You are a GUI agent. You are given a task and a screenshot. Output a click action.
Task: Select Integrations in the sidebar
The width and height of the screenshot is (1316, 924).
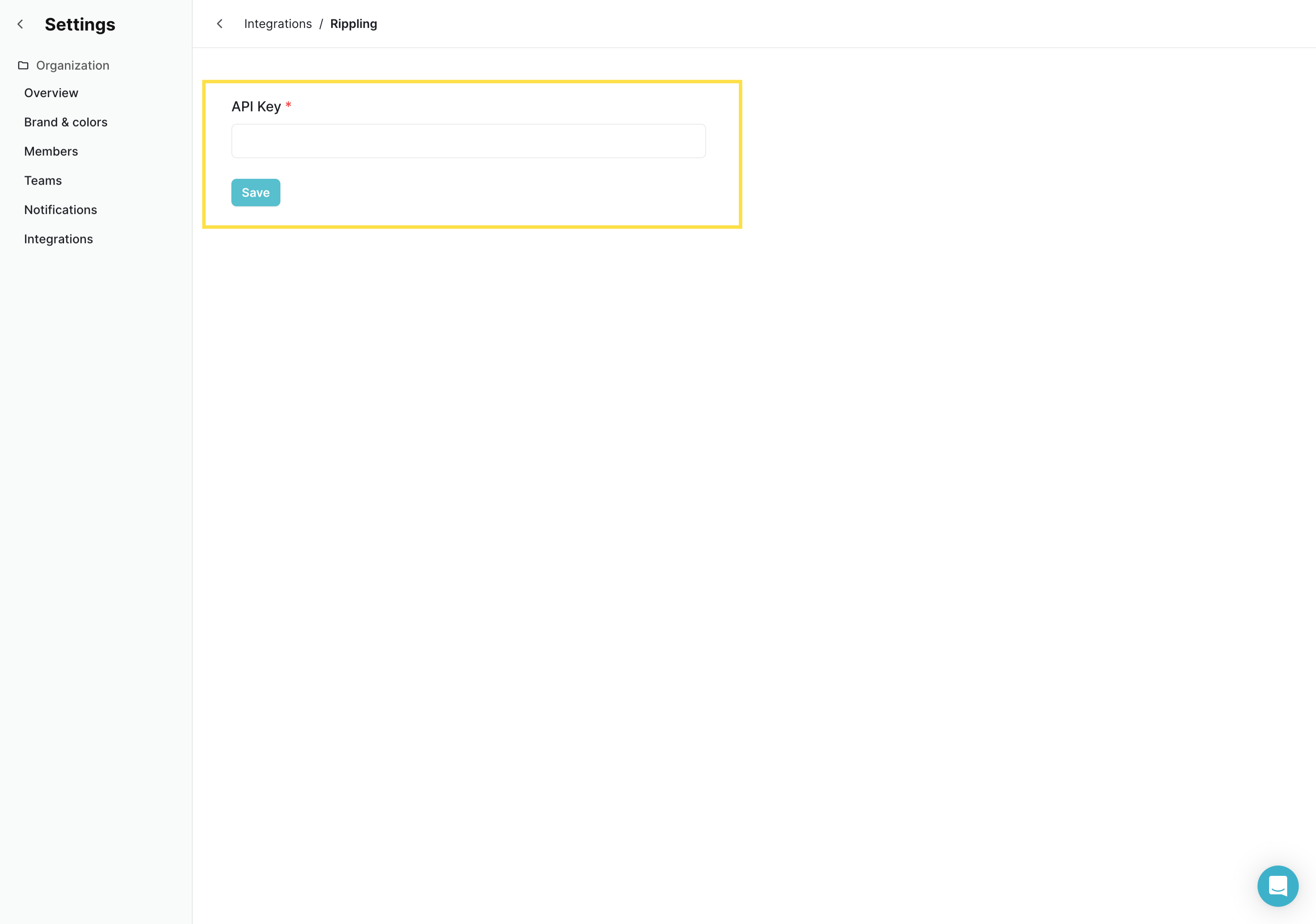tap(58, 239)
